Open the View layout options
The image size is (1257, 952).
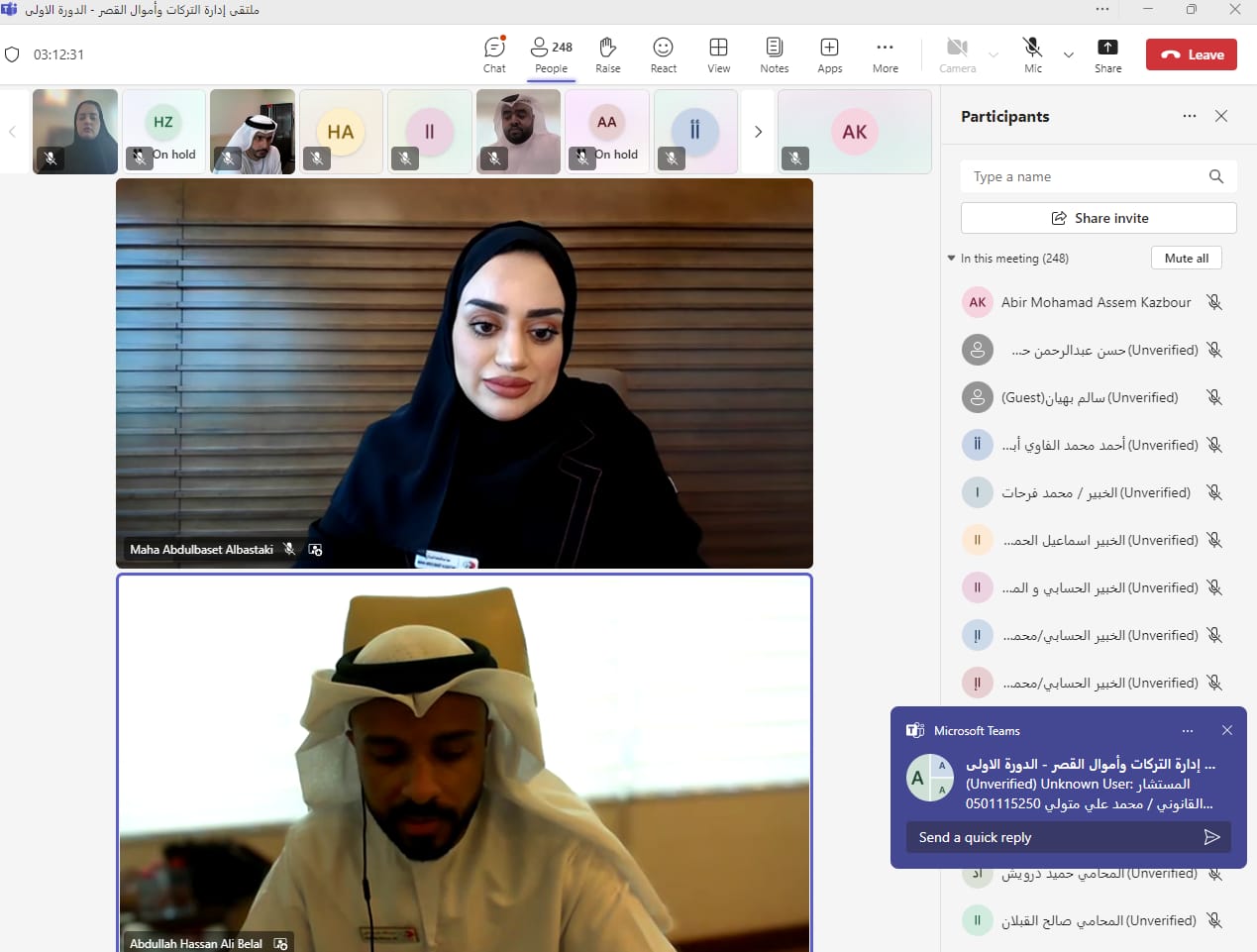[x=718, y=54]
